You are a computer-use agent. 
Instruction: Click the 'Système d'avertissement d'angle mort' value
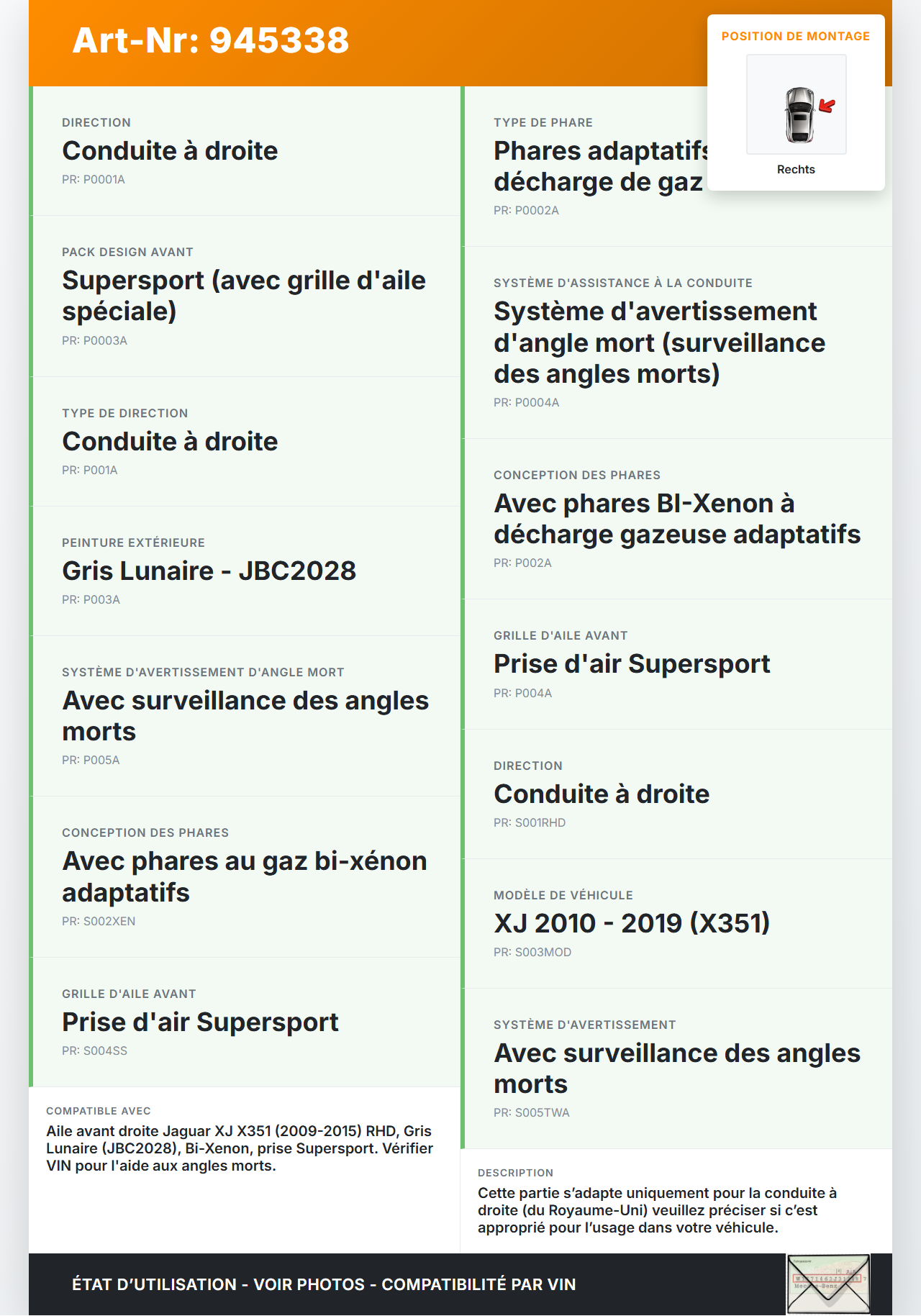click(x=659, y=343)
